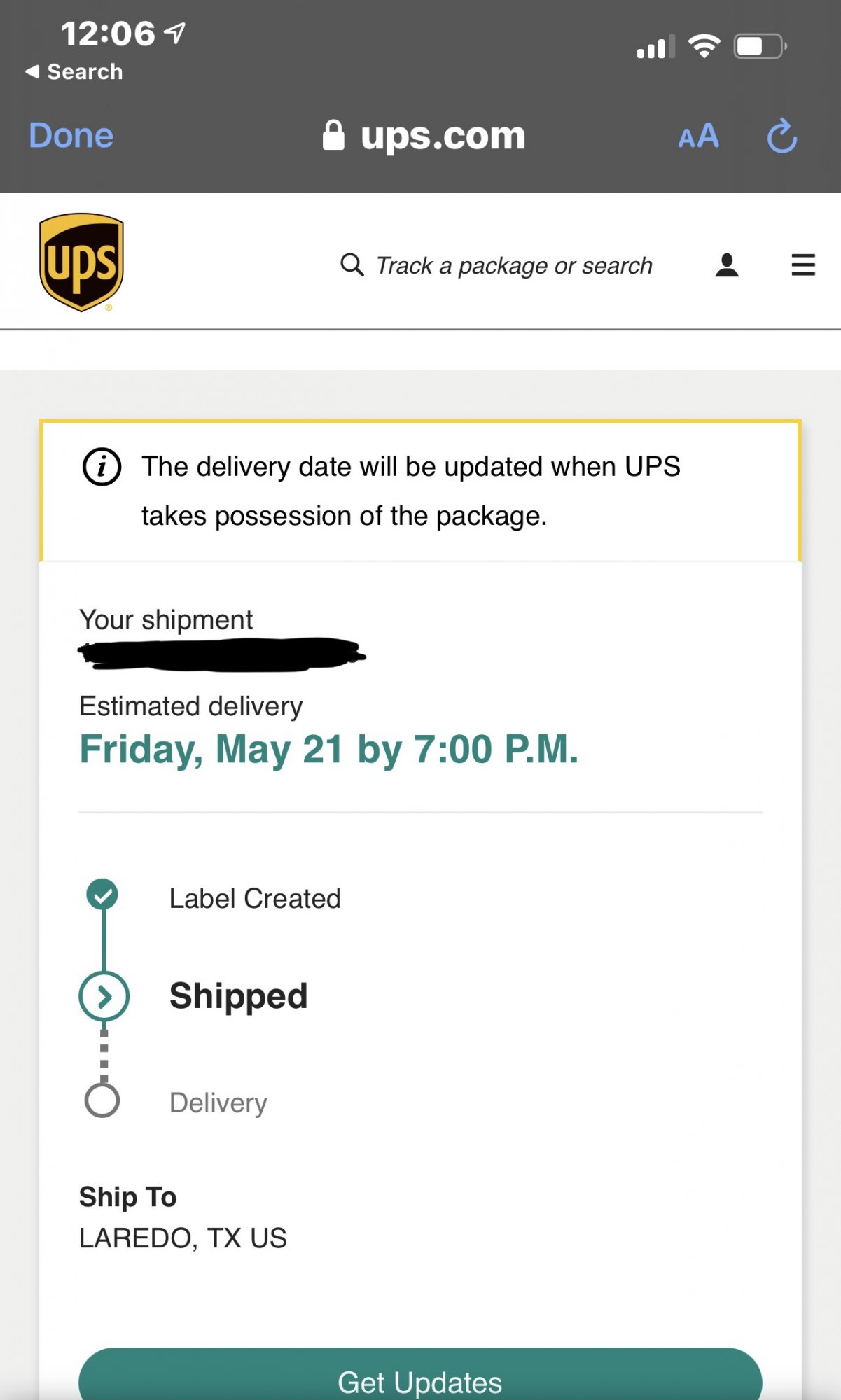This screenshot has height=1400, width=841.
Task: Tap the estimated delivery date text
Action: point(328,749)
